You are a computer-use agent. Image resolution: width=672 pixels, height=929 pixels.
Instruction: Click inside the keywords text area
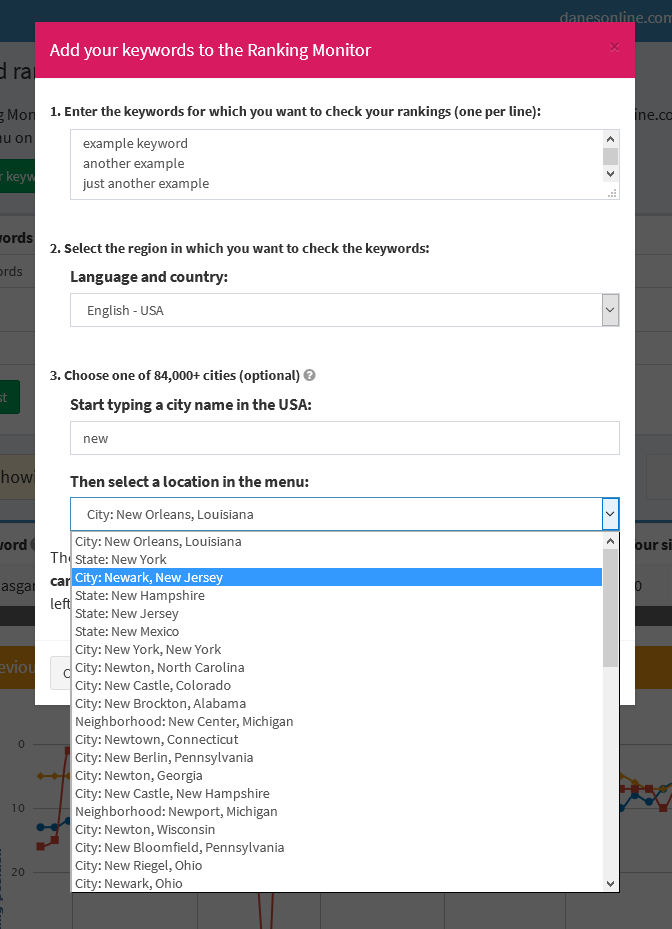pyautogui.click(x=337, y=163)
